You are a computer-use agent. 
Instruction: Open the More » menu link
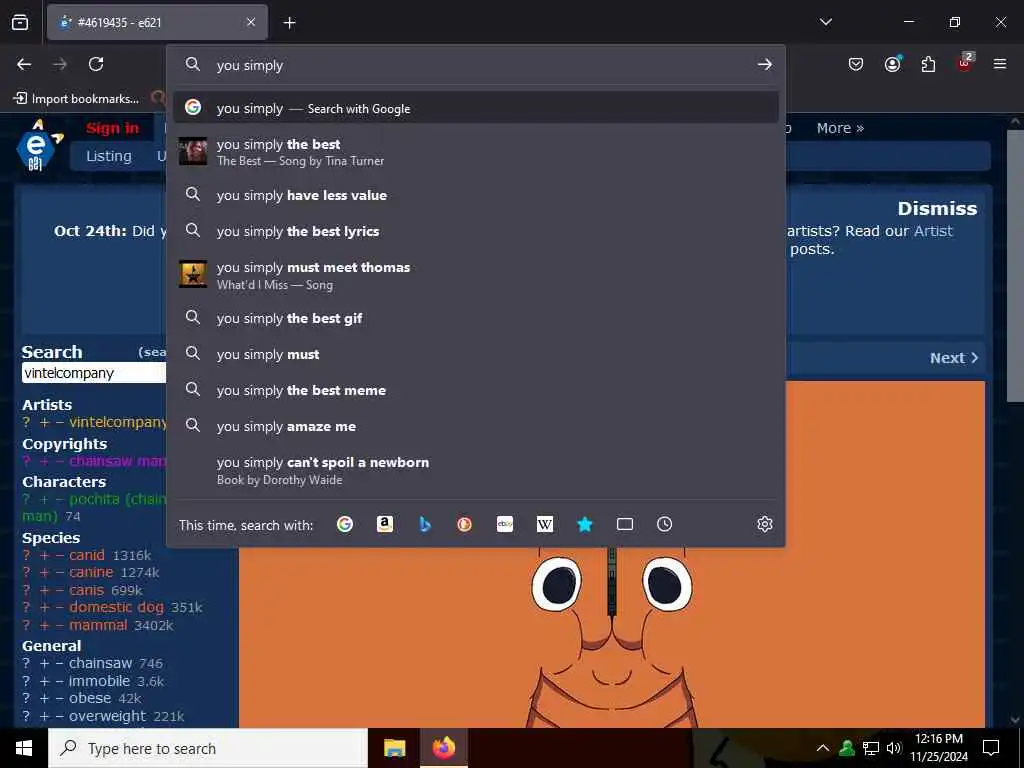(840, 128)
